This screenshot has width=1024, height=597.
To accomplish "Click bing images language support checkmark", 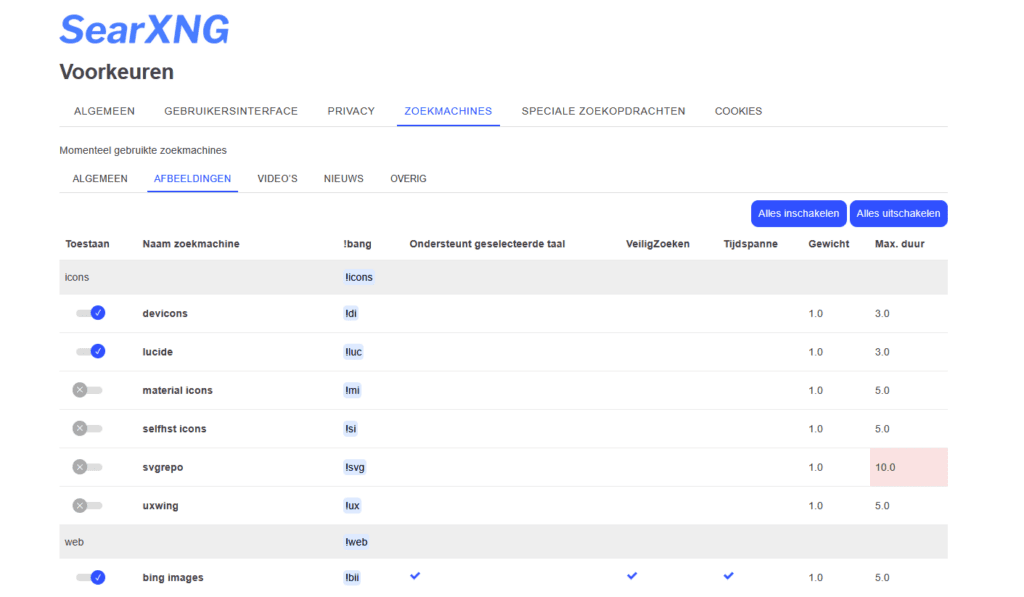I will coord(415,576).
